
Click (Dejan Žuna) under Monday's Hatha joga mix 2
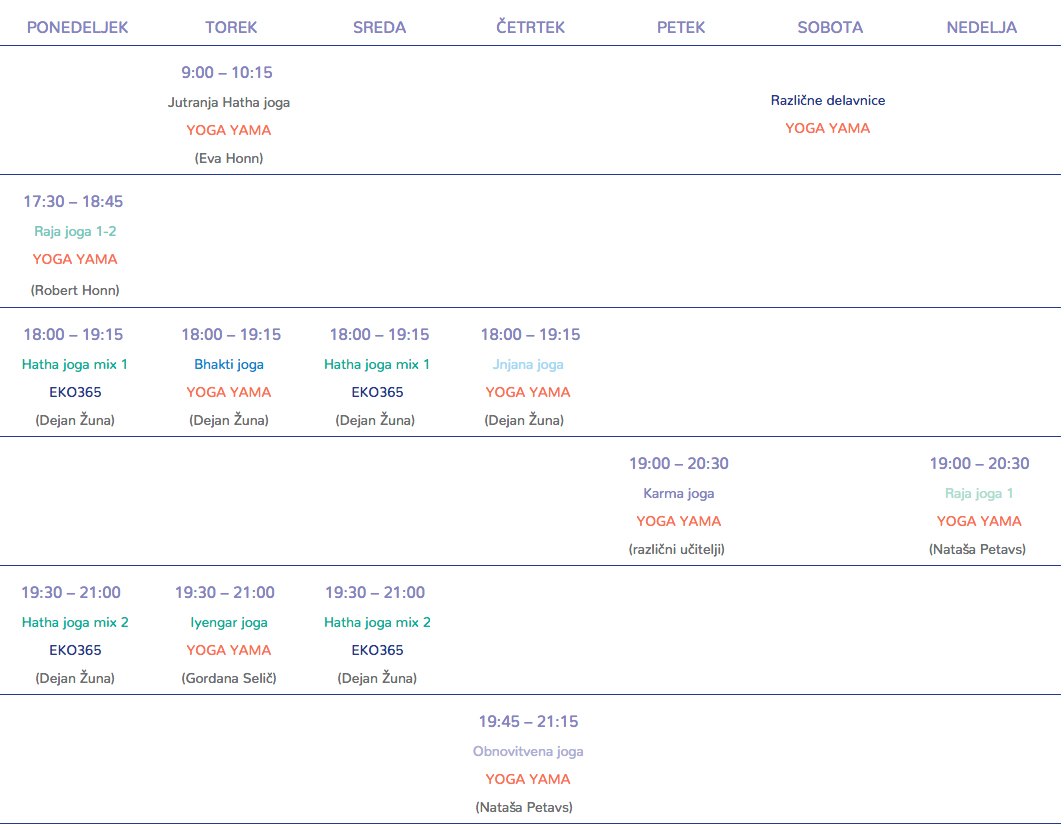click(75, 678)
